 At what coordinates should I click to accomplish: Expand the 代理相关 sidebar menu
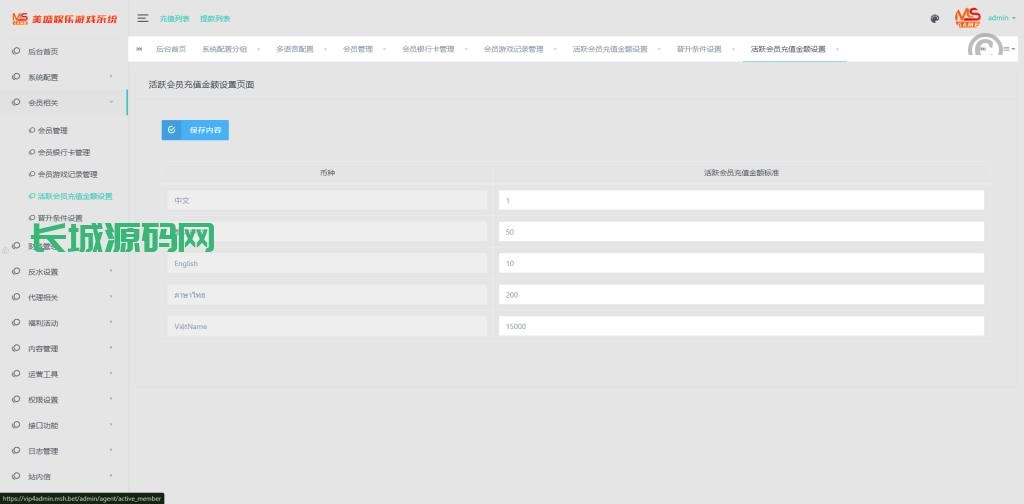click(x=63, y=297)
